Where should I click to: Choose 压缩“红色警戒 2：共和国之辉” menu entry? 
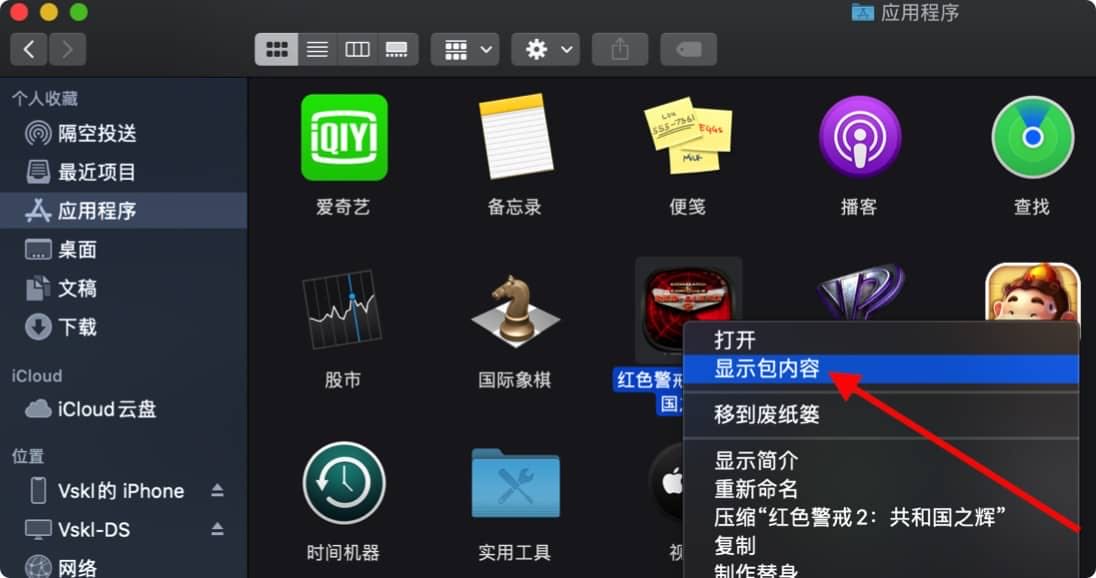pyautogui.click(x=881, y=517)
